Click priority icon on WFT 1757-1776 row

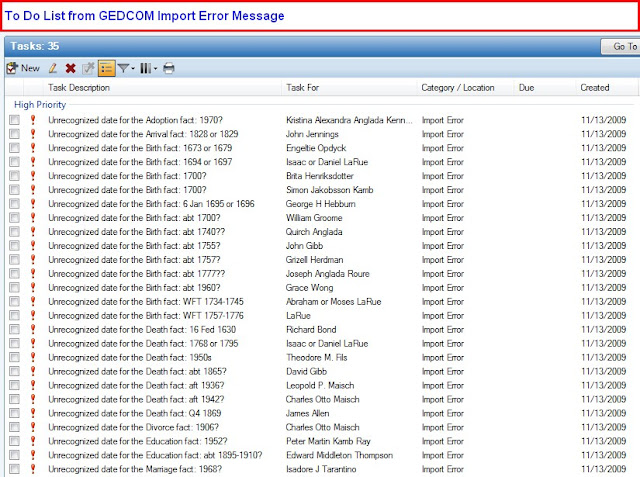click(x=33, y=315)
